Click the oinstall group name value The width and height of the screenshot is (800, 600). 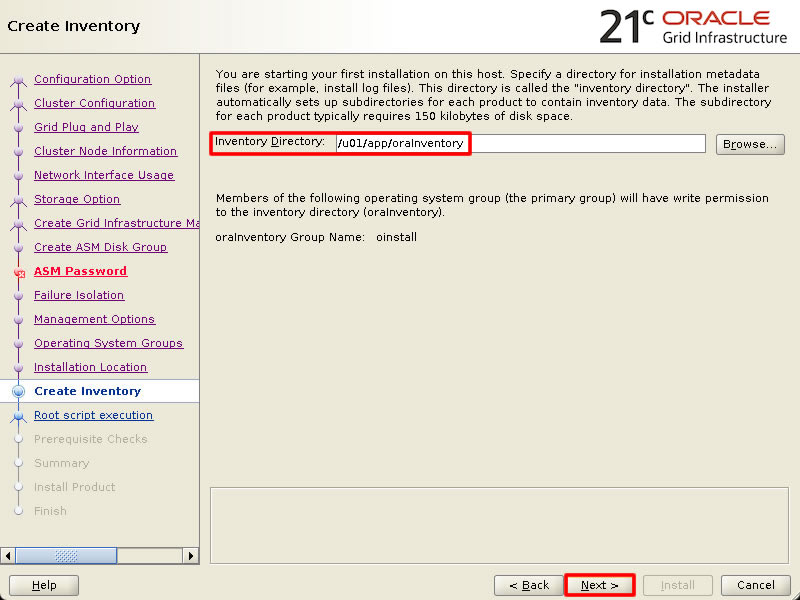point(396,237)
